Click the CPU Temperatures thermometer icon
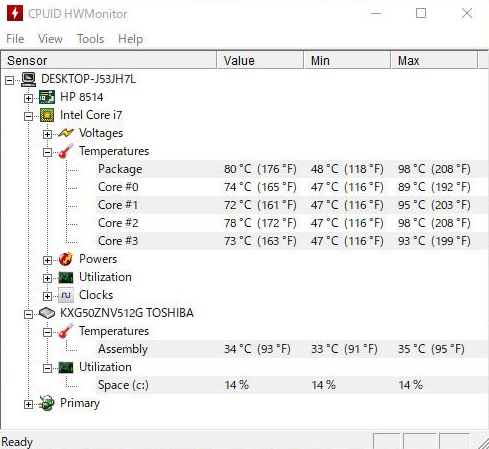Image resolution: width=489 pixels, height=449 pixels. coord(66,151)
